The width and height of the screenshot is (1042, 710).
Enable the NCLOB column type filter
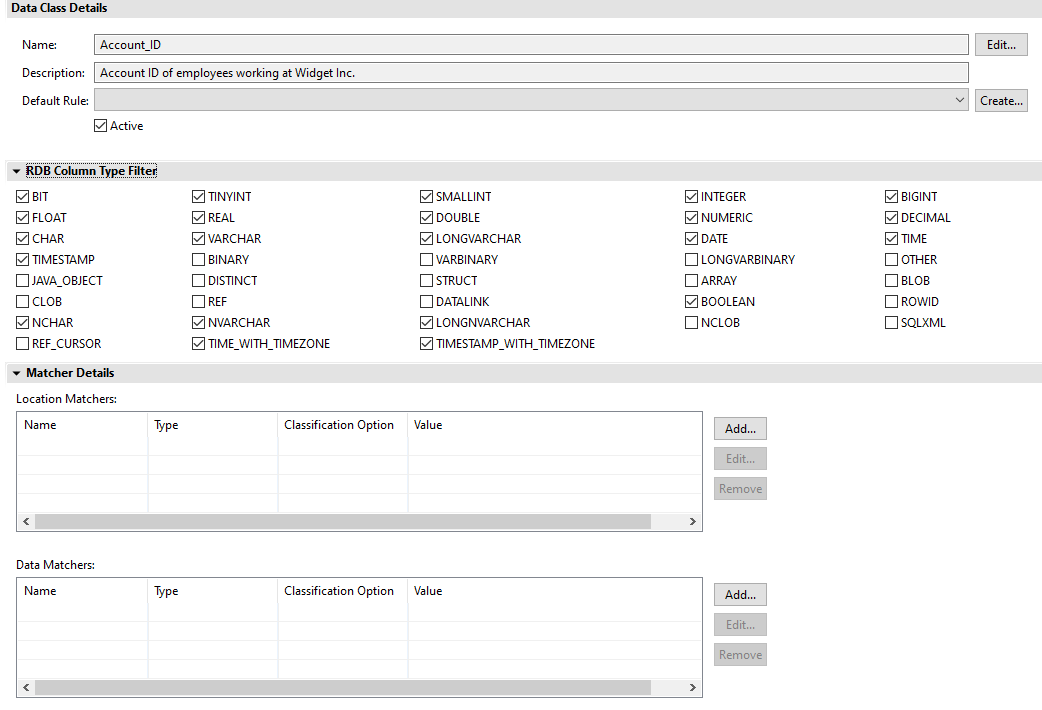point(691,322)
